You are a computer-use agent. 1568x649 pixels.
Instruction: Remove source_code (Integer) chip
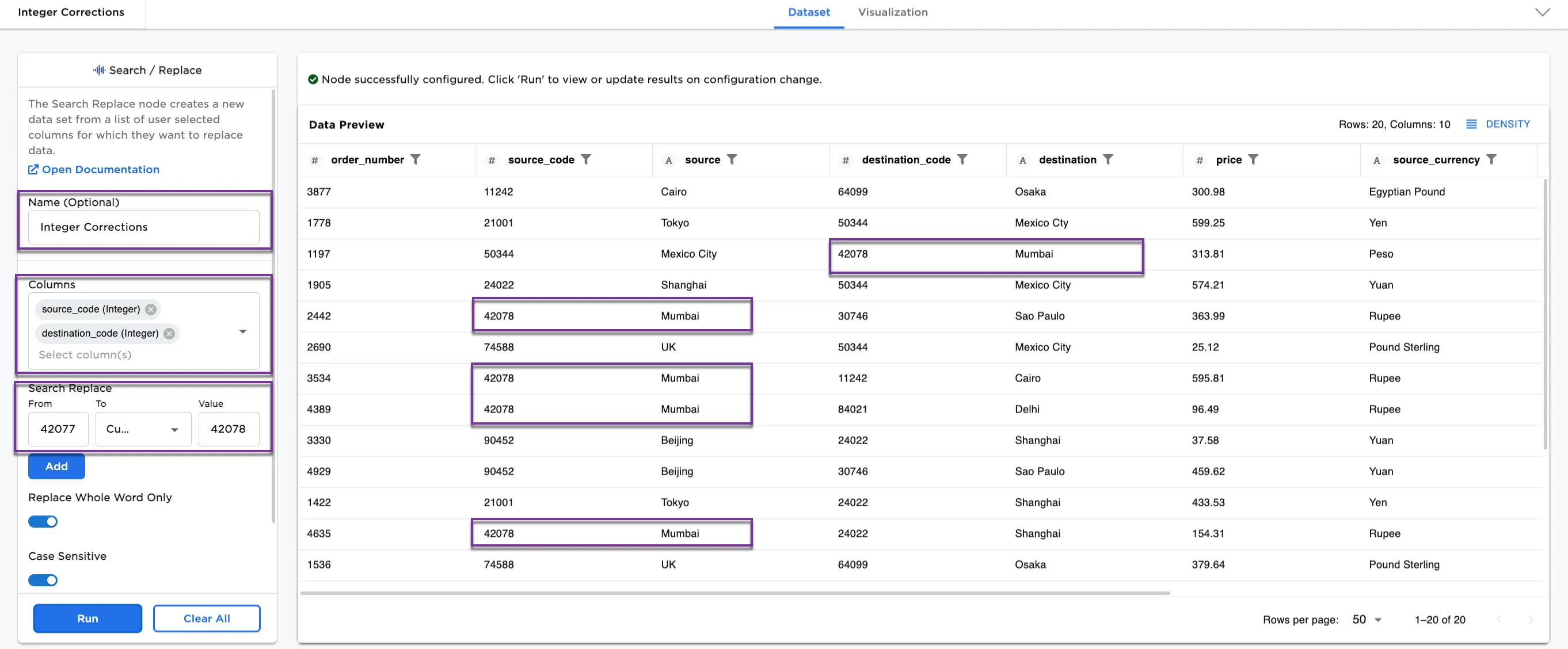point(151,309)
